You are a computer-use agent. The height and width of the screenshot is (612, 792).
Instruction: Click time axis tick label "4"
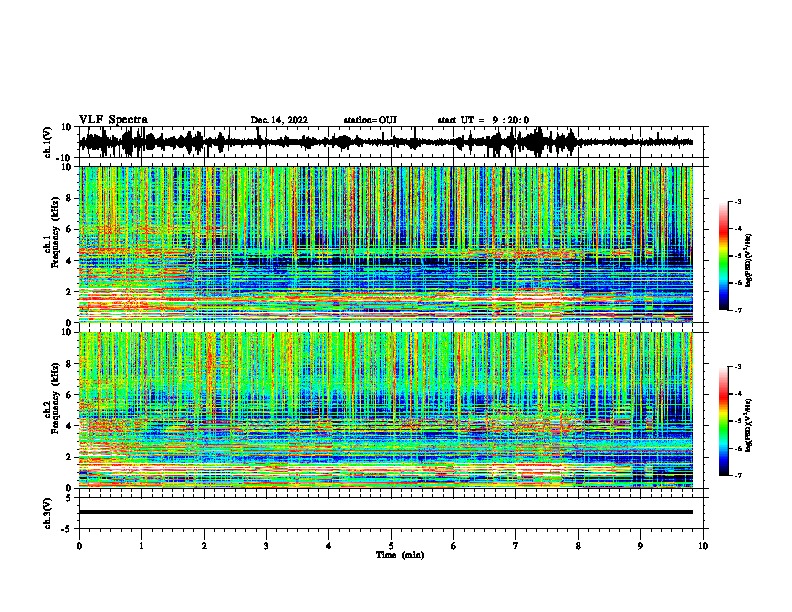(329, 546)
